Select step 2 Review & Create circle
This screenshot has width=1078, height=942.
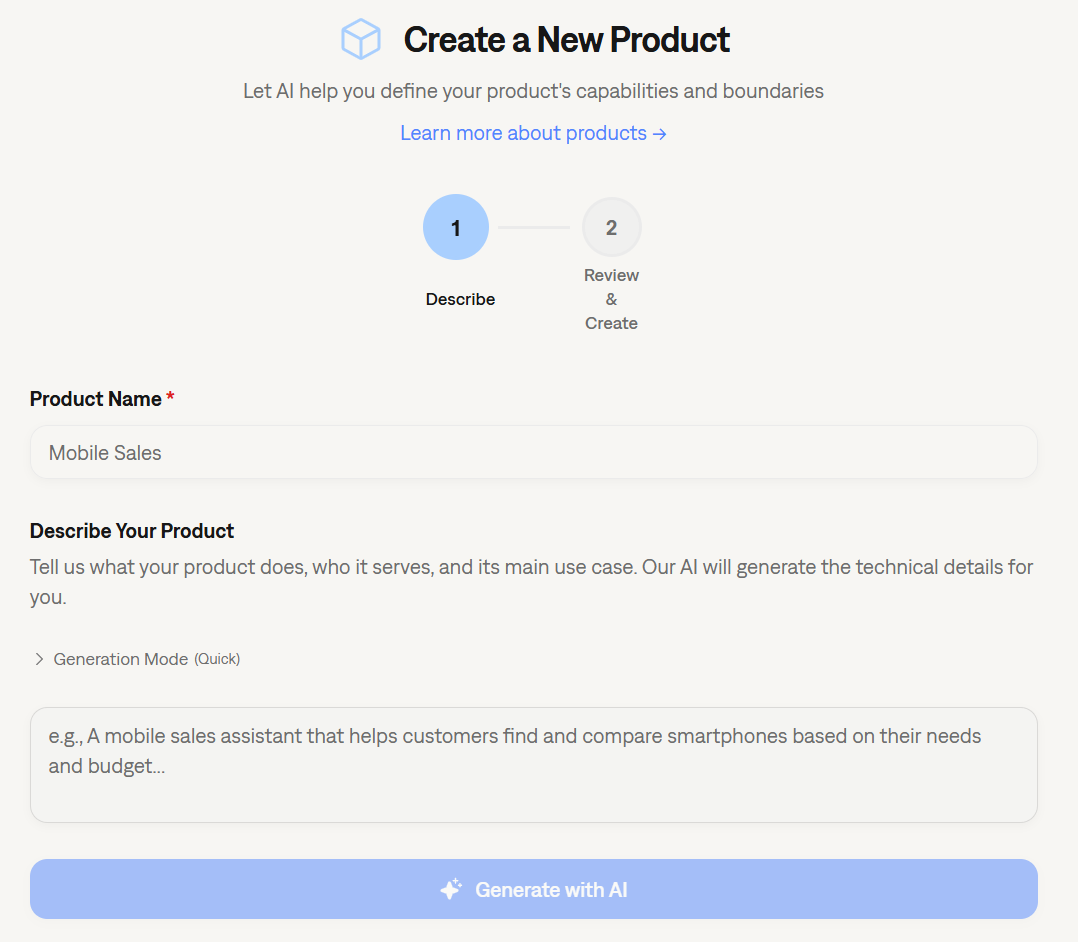[x=611, y=227]
